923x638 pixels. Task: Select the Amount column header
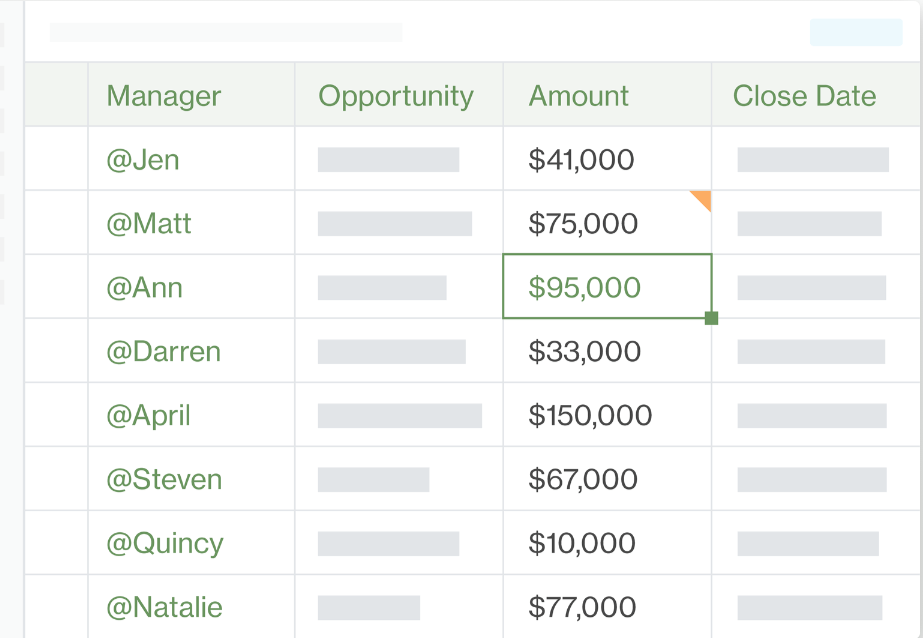(578, 96)
